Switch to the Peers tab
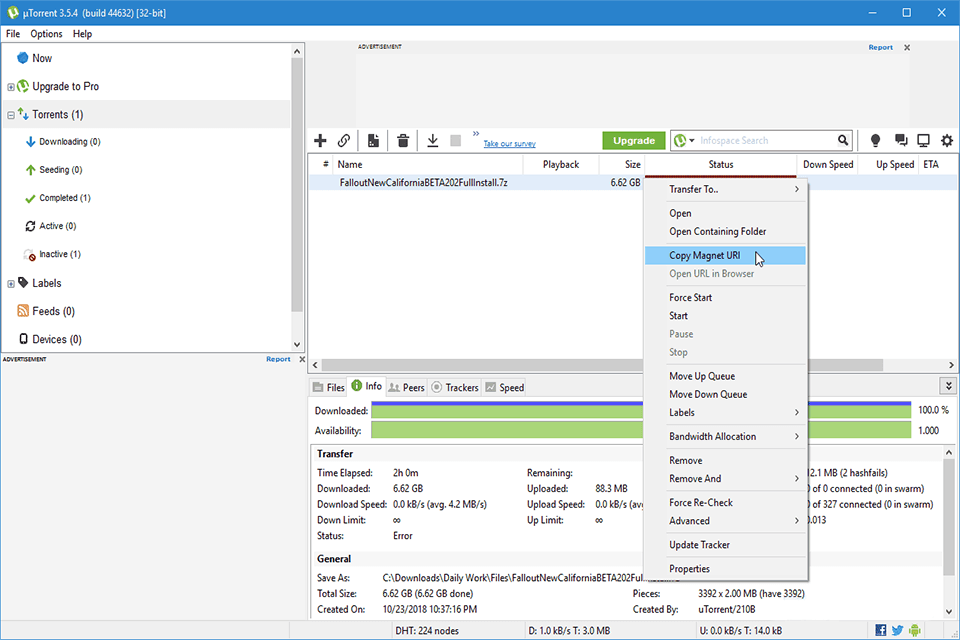Viewport: 960px width, 640px height. click(x=406, y=387)
